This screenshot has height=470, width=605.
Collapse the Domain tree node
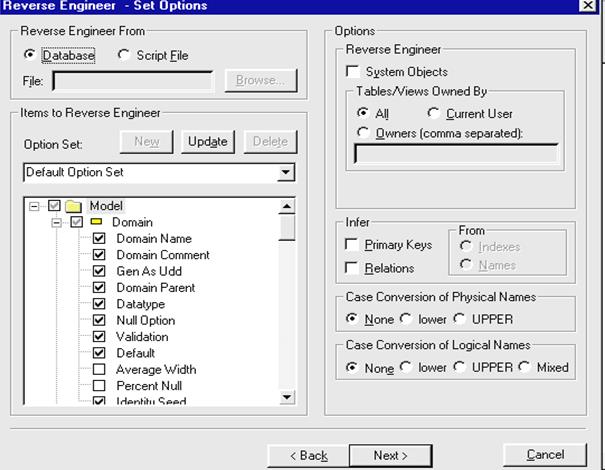tap(56, 223)
